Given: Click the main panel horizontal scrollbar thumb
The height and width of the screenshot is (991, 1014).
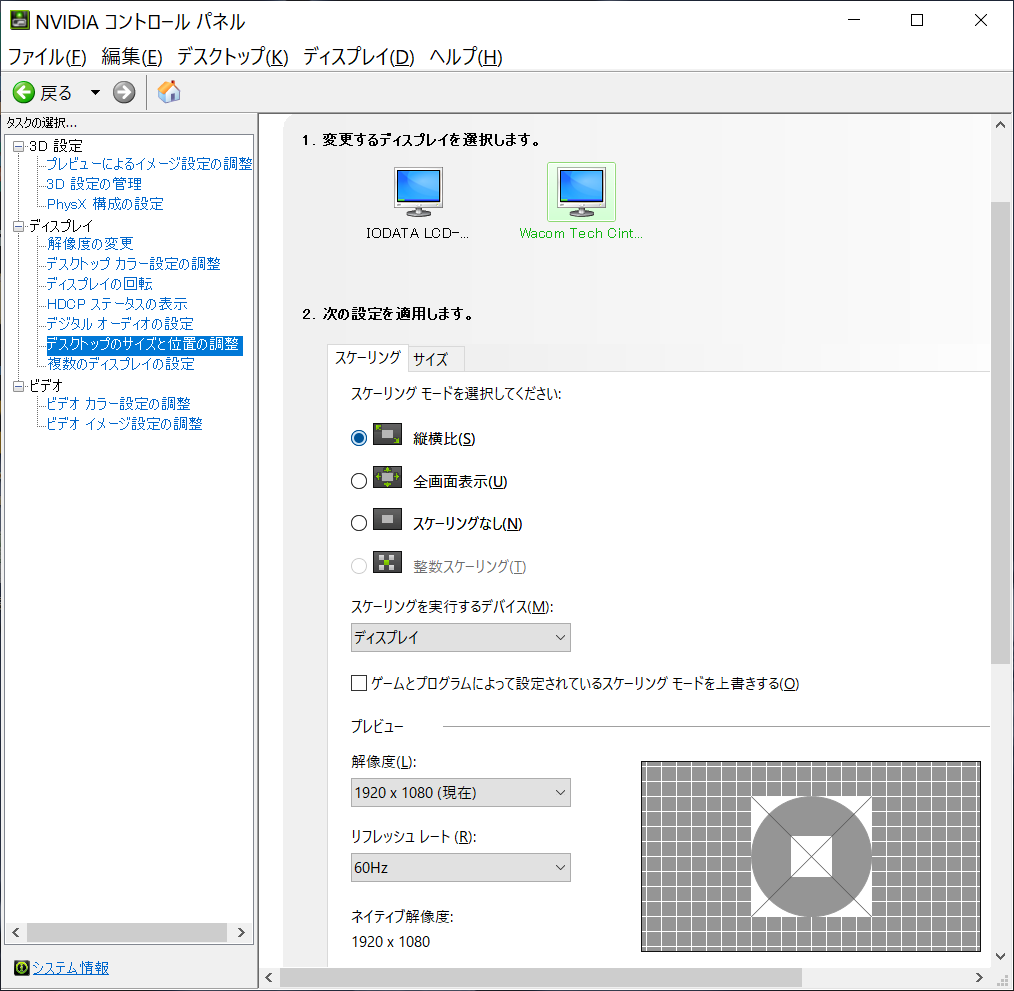Looking at the screenshot, I should (541, 977).
